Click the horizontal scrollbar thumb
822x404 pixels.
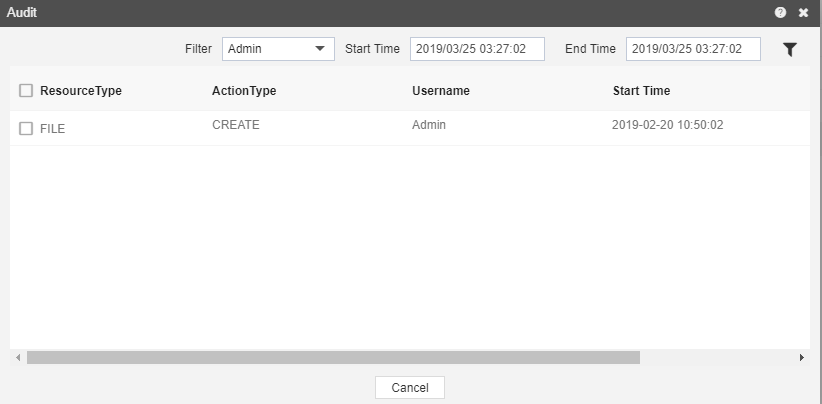(x=333, y=357)
